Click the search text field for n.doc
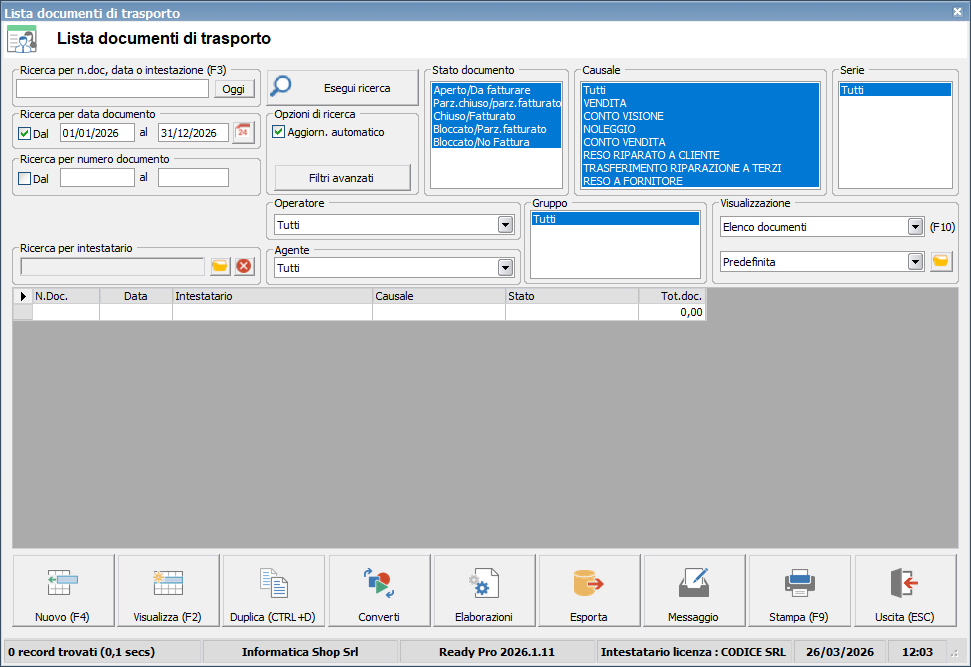This screenshot has width=971, height=667. (x=112, y=89)
